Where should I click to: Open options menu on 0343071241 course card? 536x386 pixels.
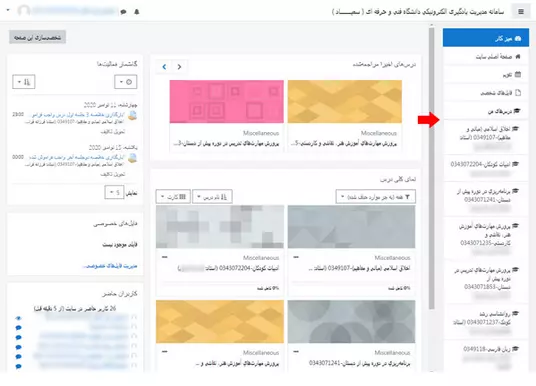(x=296, y=351)
